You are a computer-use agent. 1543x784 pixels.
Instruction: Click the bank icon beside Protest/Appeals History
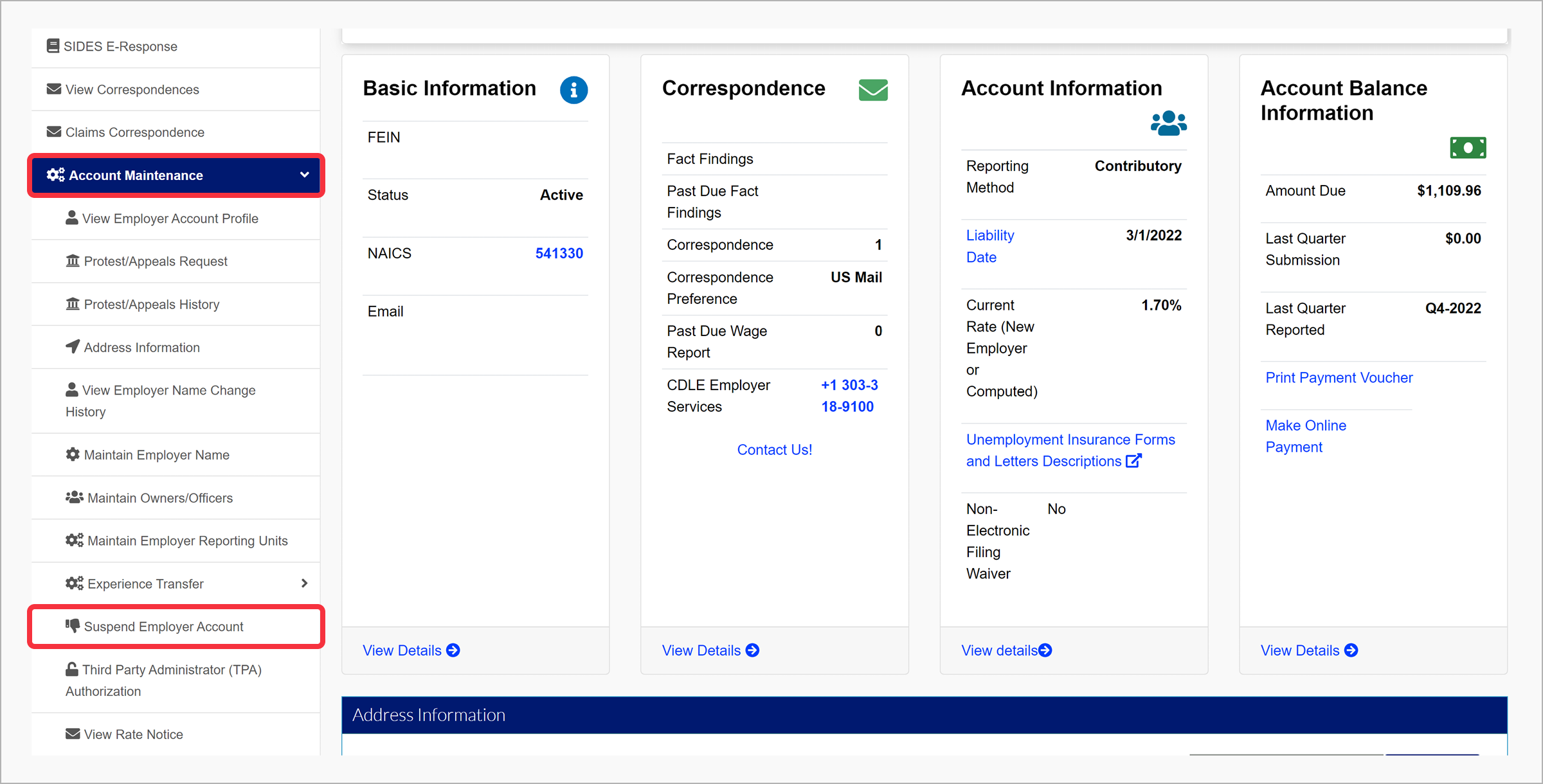pyautogui.click(x=73, y=303)
